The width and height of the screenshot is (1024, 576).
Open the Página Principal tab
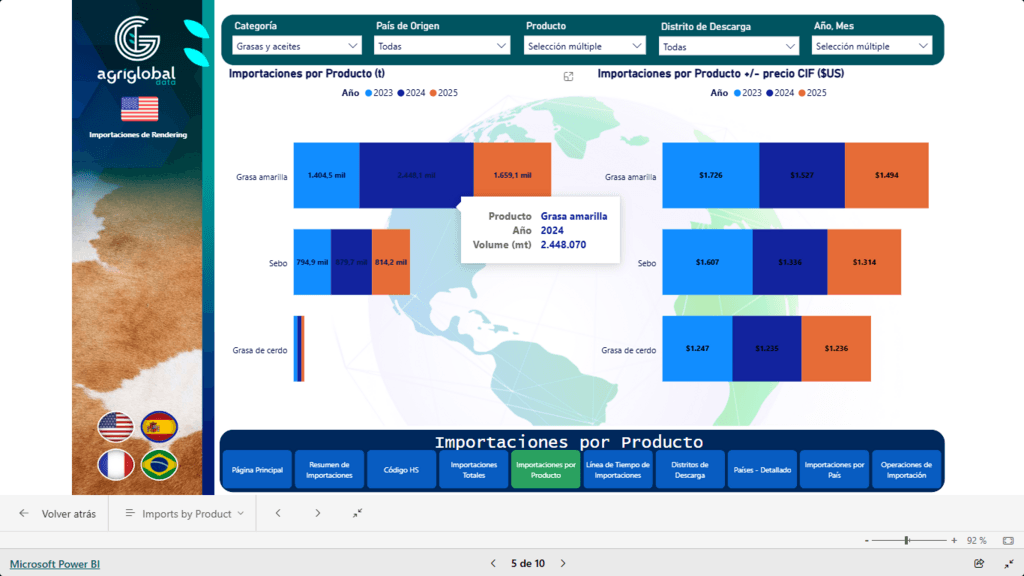[x=257, y=470]
